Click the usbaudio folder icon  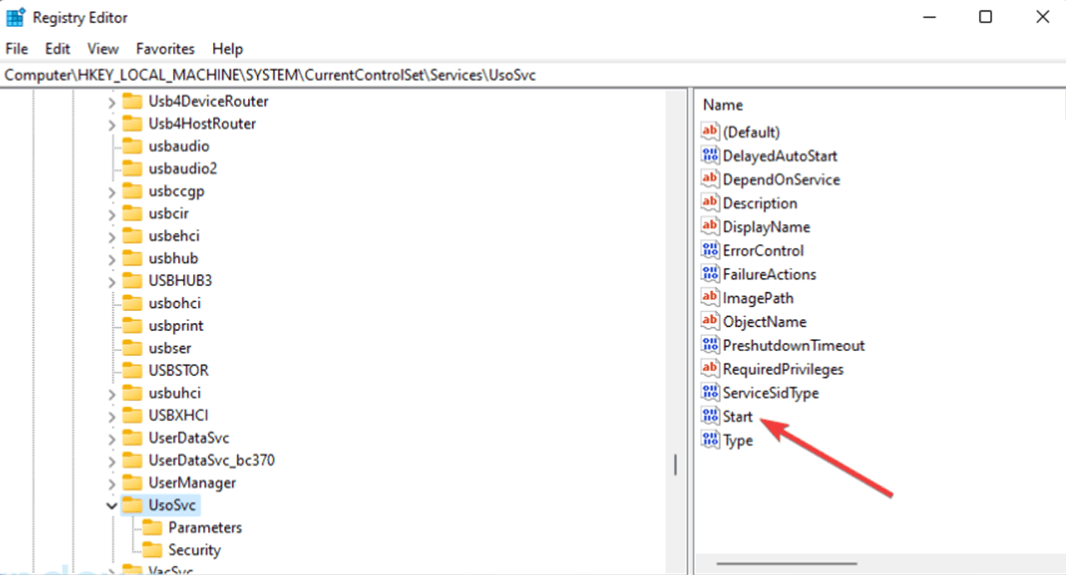pyautogui.click(x=132, y=146)
